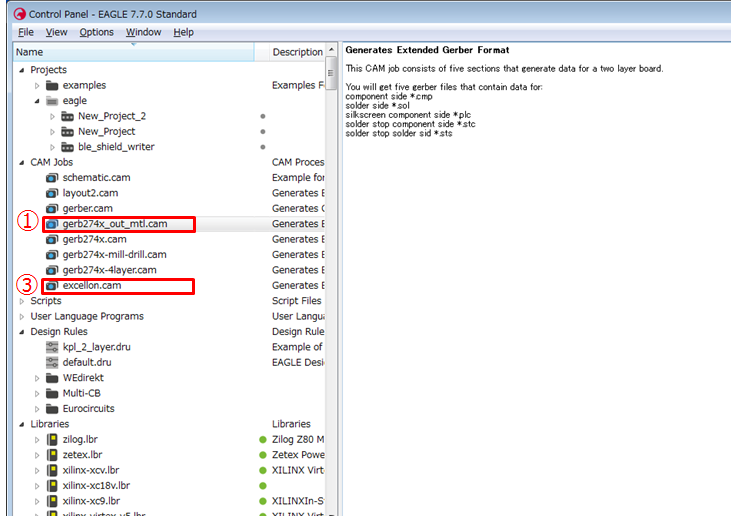Open the Help menu

183,32
